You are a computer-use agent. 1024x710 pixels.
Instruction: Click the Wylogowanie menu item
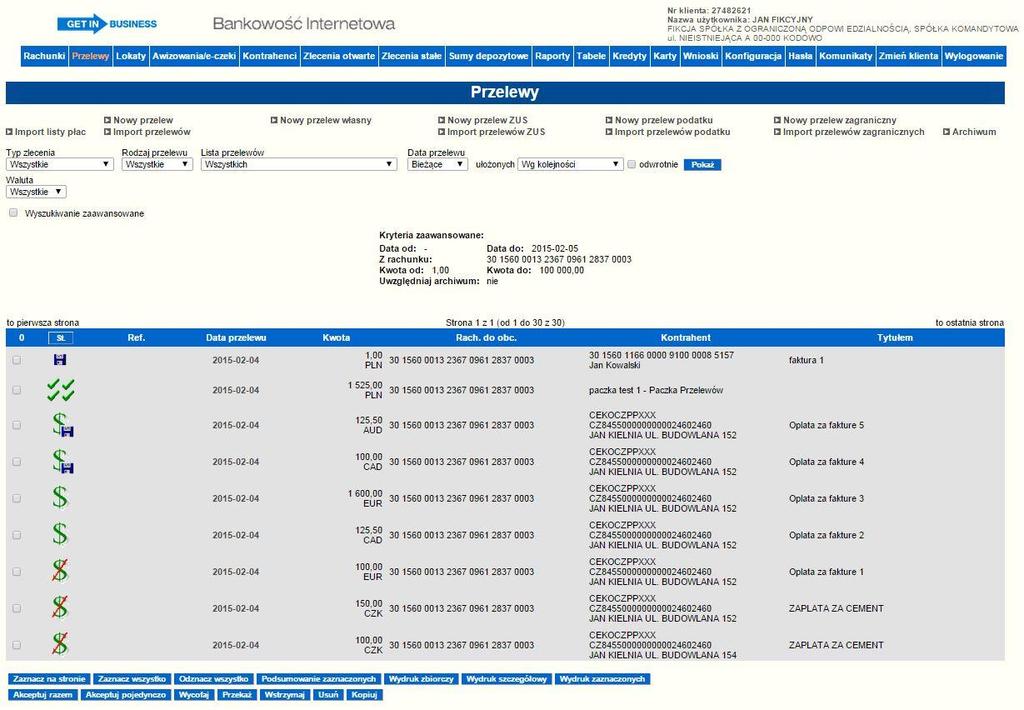[x=974, y=56]
